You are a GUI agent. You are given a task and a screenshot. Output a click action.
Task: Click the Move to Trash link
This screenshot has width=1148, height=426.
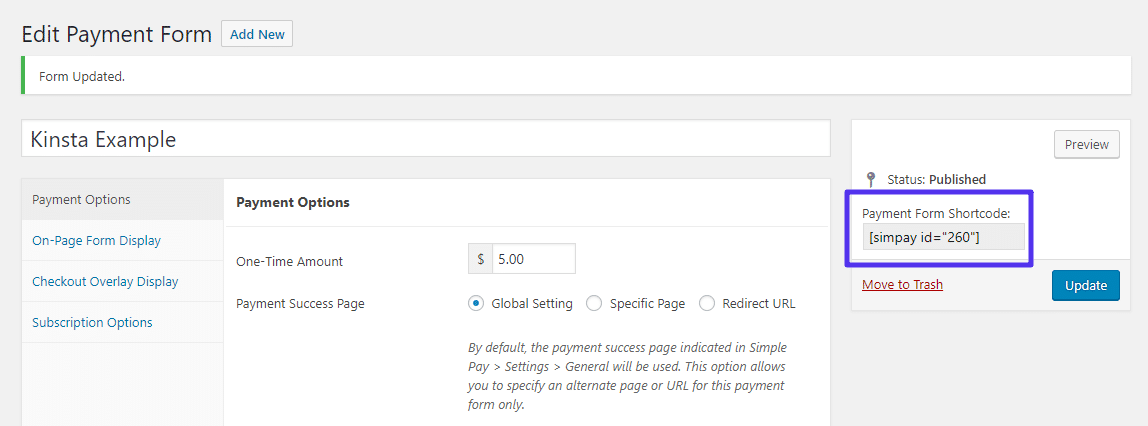(902, 284)
